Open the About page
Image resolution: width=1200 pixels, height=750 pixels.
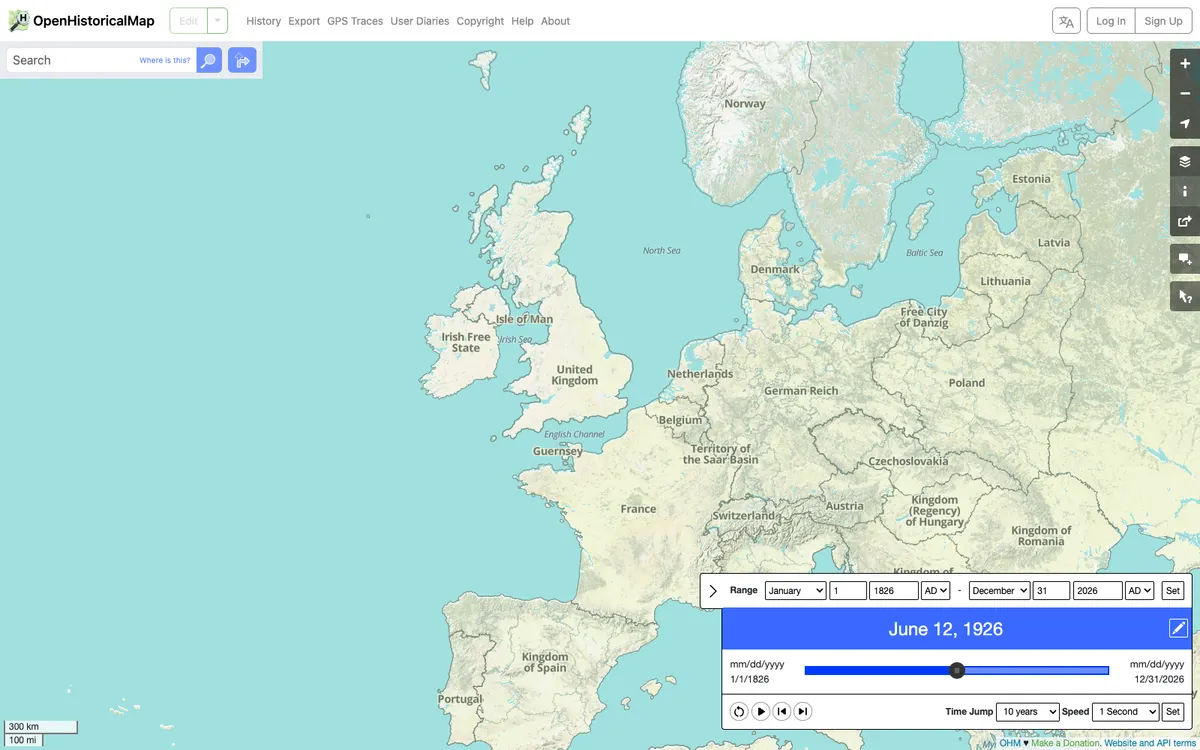(555, 21)
